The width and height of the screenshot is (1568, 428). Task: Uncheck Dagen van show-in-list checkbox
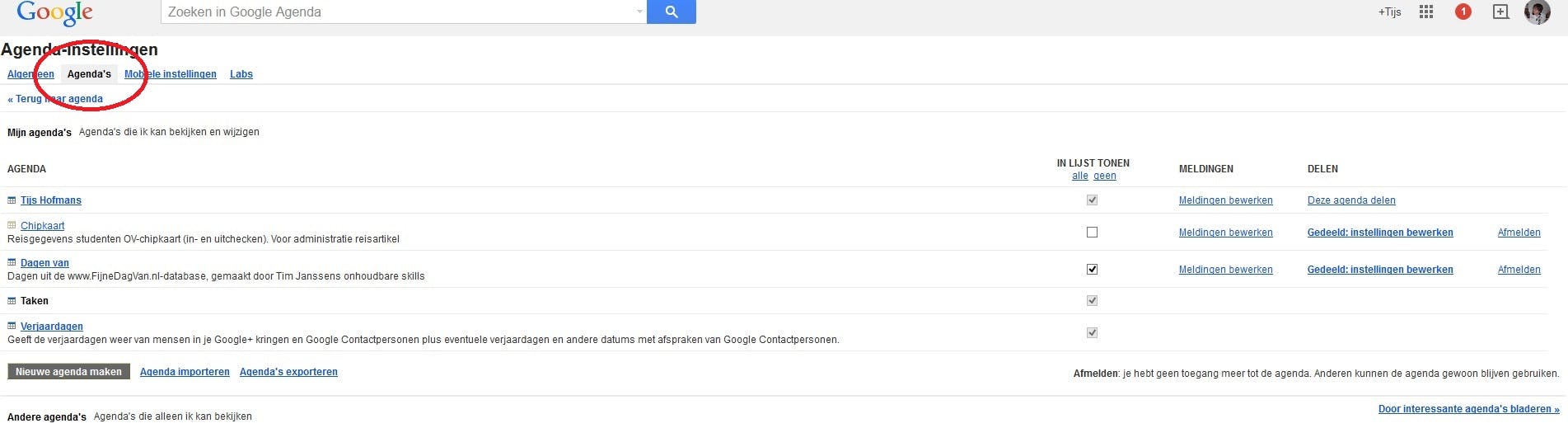coord(1092,270)
